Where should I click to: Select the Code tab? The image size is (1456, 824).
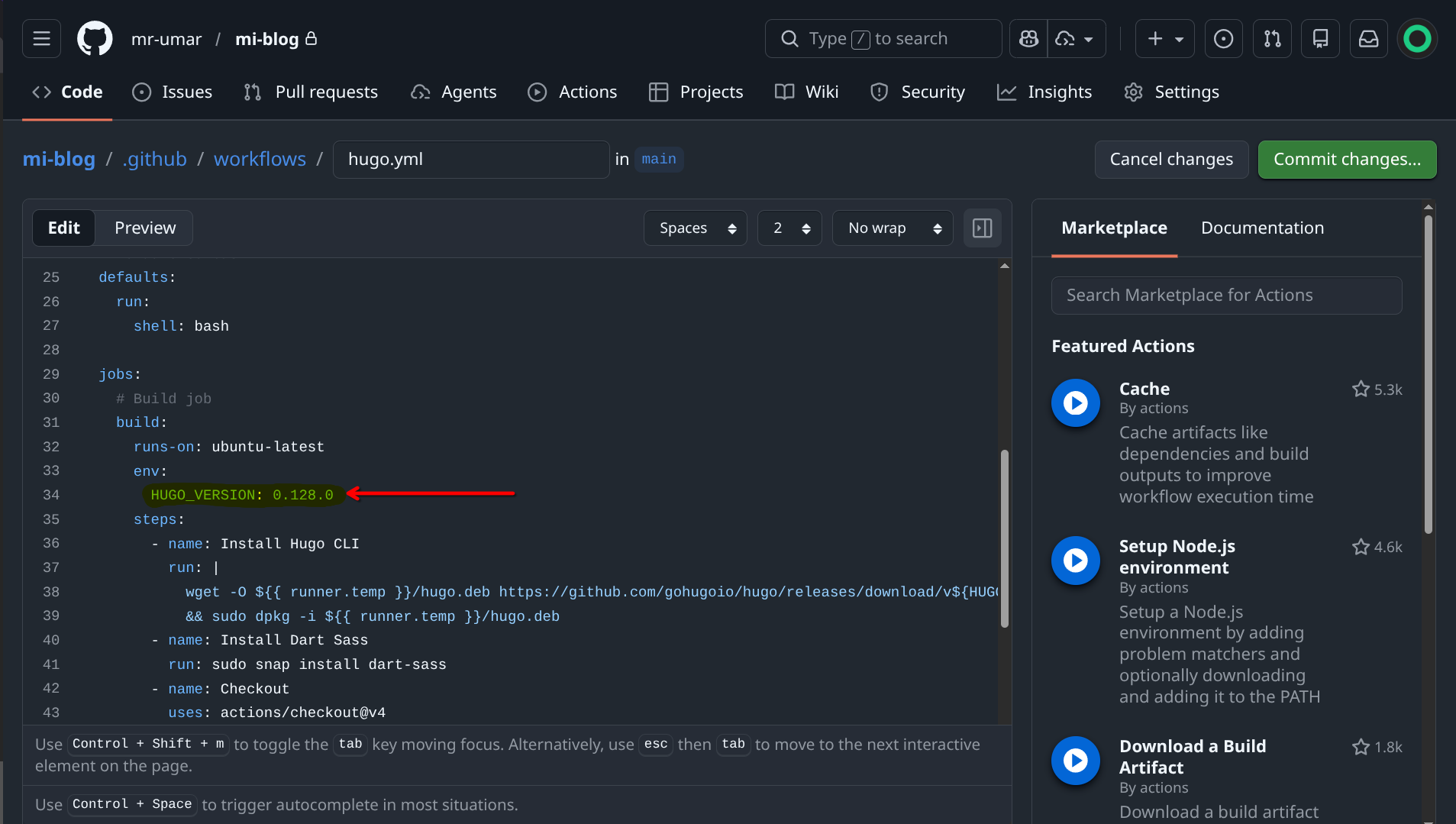click(x=67, y=92)
